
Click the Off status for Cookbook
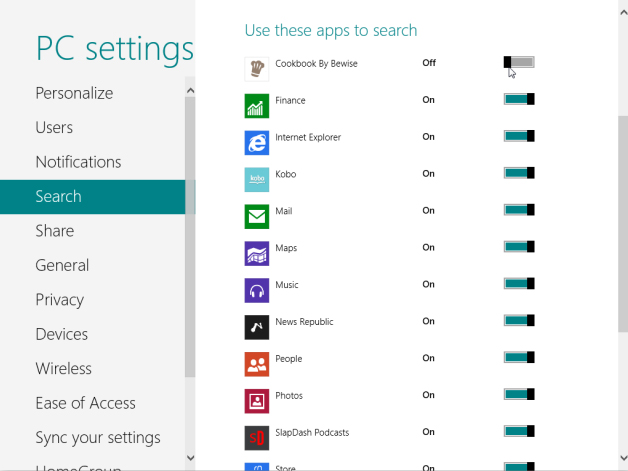(429, 62)
